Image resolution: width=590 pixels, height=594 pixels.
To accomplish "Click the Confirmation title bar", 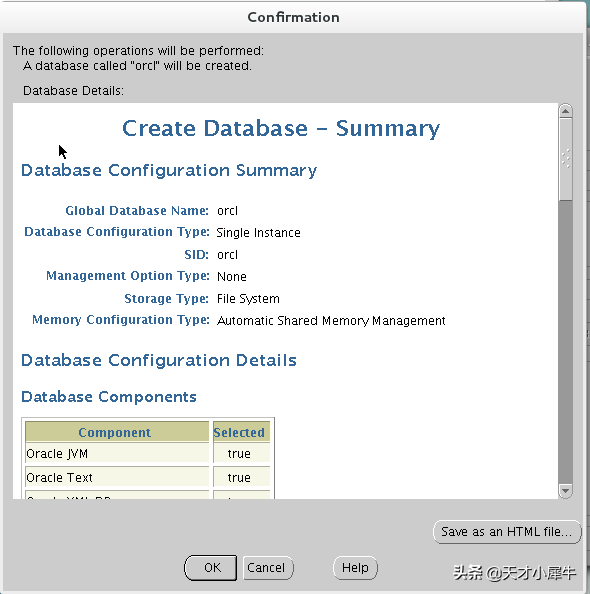I will [x=293, y=17].
